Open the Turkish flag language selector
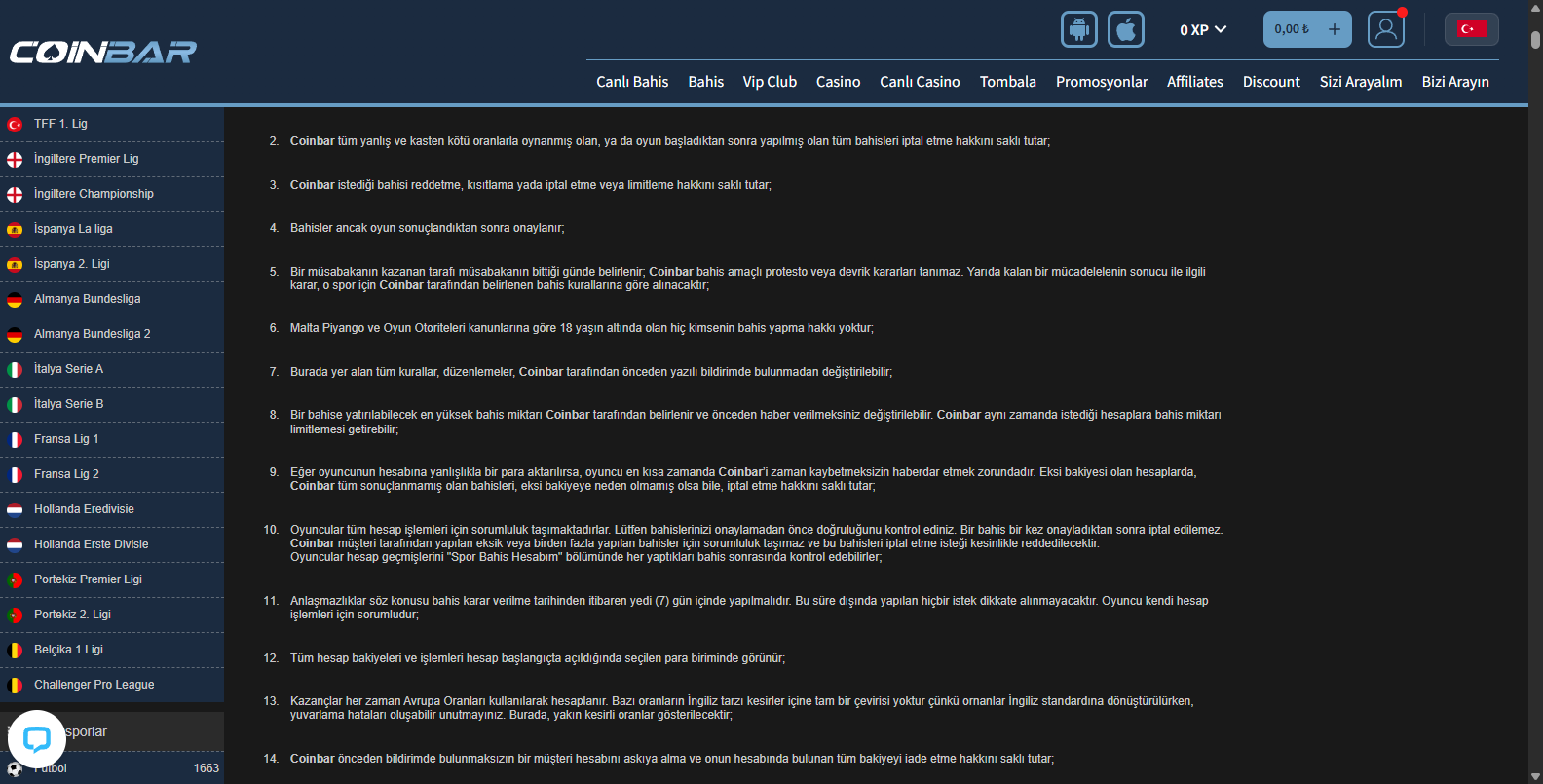Screen dimensions: 1543x784 tap(1471, 29)
